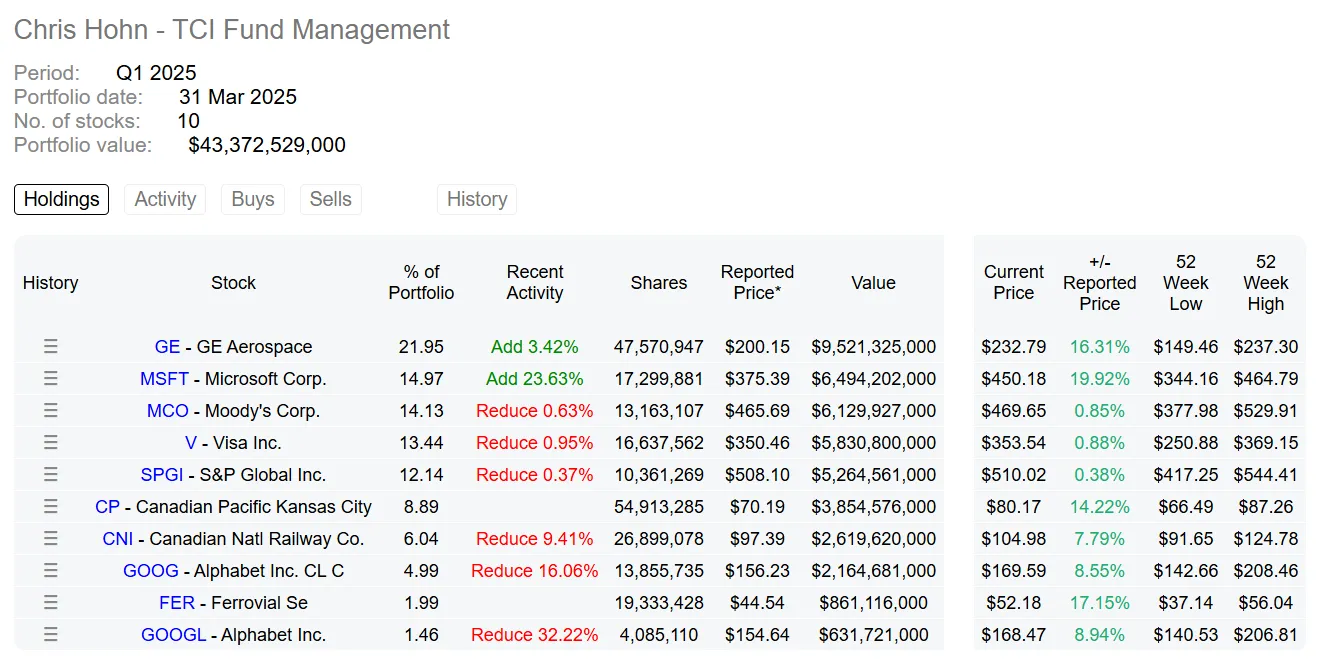Open the CP ticker link
The height and width of the screenshot is (659, 1319).
(107, 507)
